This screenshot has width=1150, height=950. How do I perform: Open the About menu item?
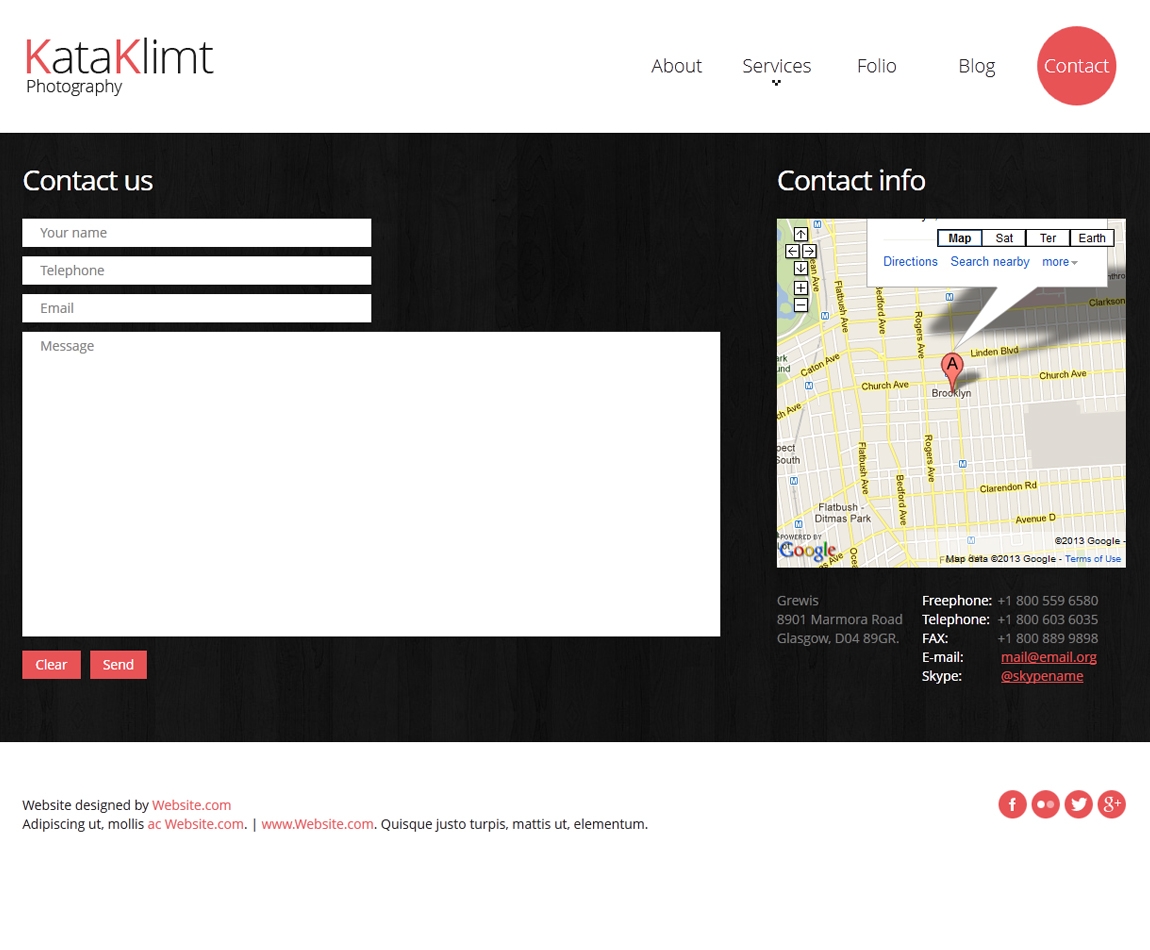pos(676,66)
